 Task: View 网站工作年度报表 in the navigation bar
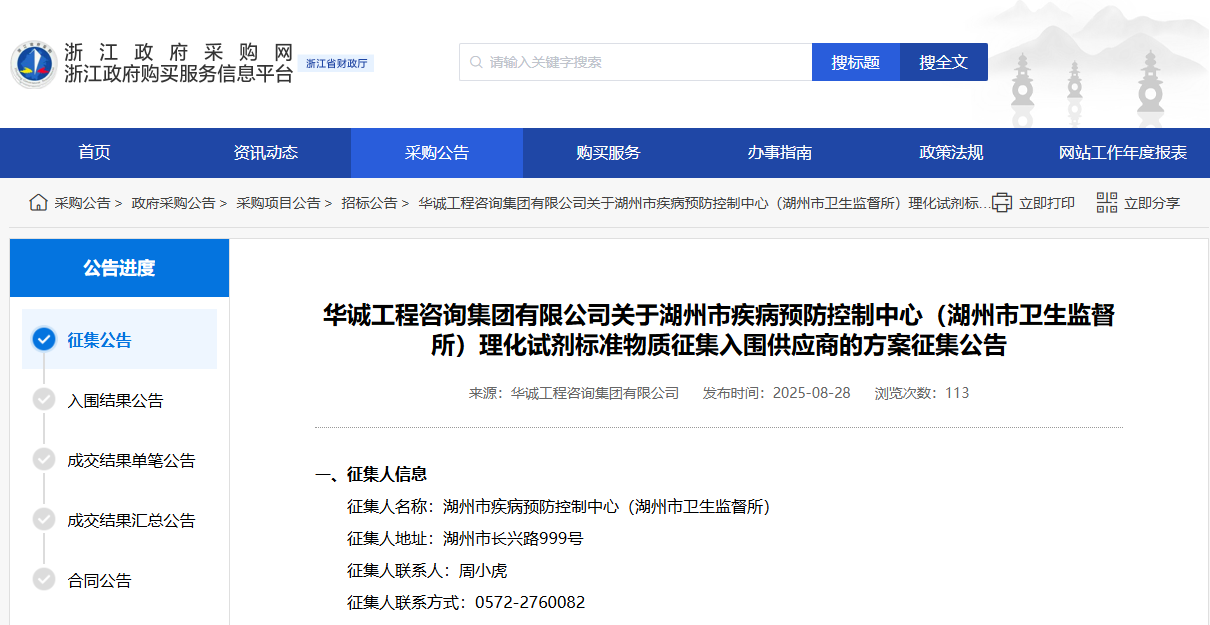tap(1120, 152)
